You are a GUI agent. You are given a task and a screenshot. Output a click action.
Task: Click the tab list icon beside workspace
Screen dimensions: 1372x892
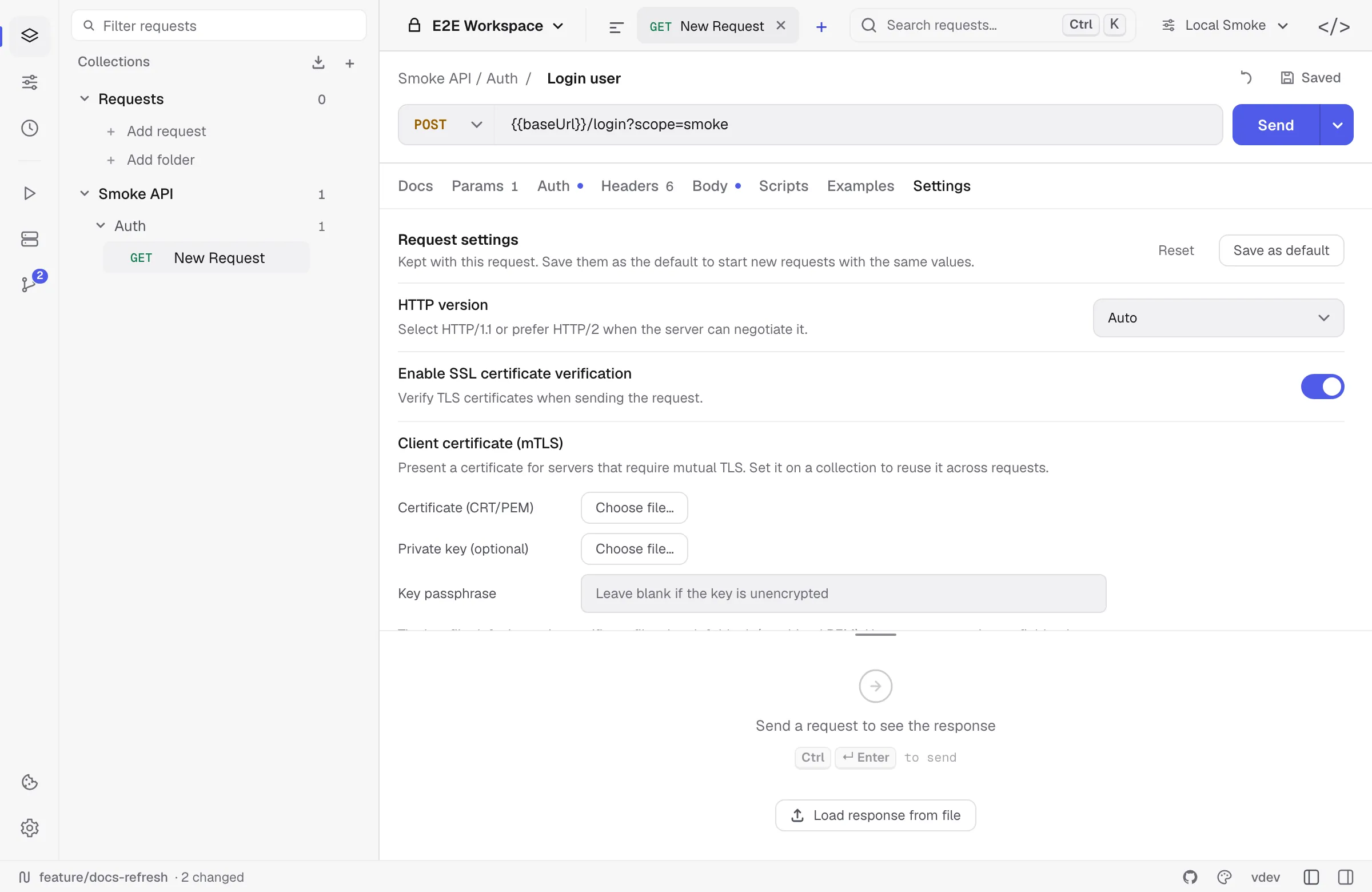pyautogui.click(x=616, y=26)
